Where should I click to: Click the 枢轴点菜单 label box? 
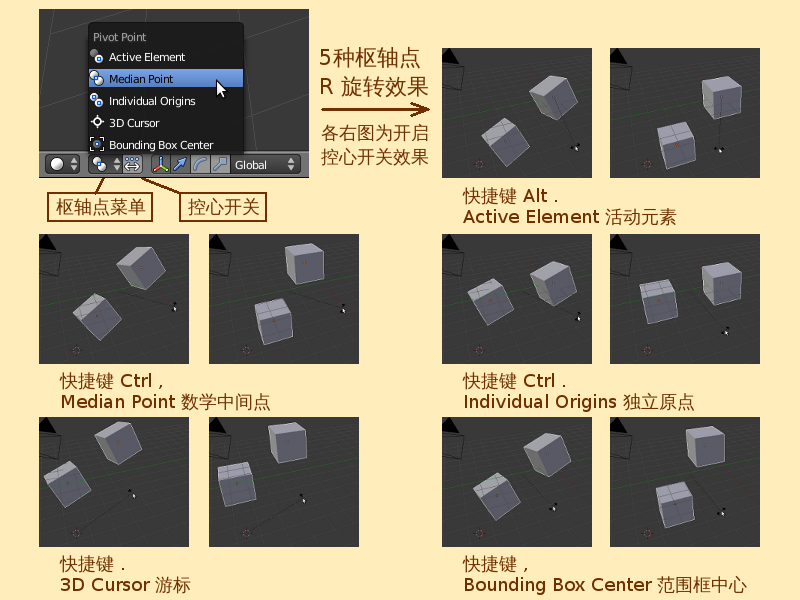(100, 207)
